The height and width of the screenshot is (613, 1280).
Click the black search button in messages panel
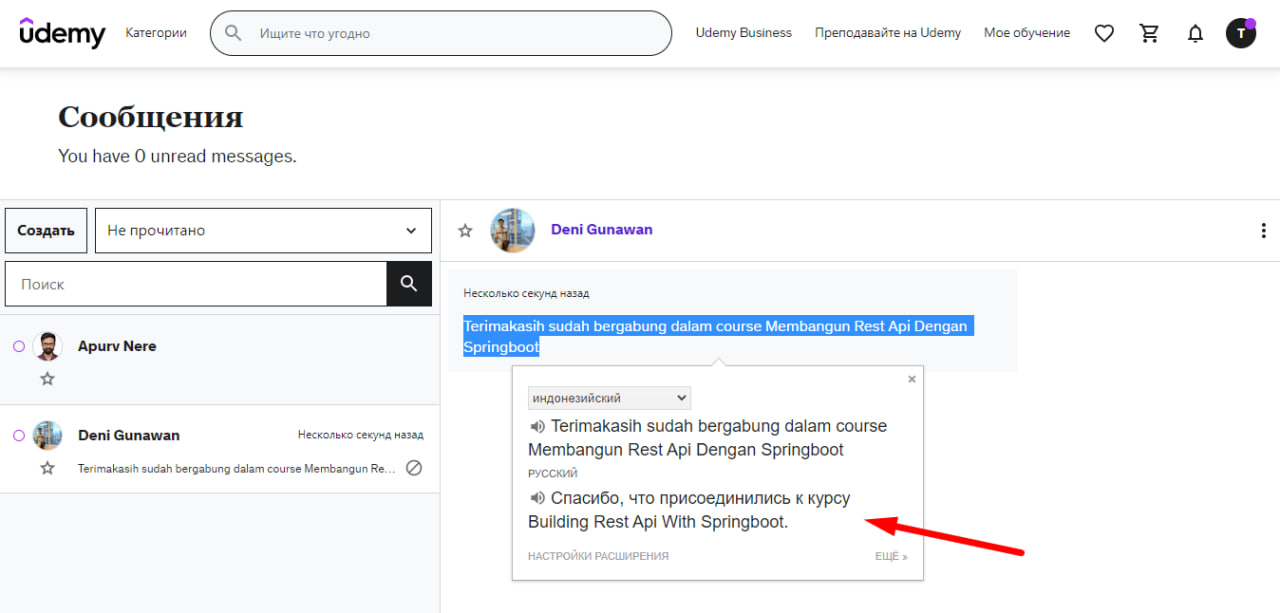click(409, 284)
